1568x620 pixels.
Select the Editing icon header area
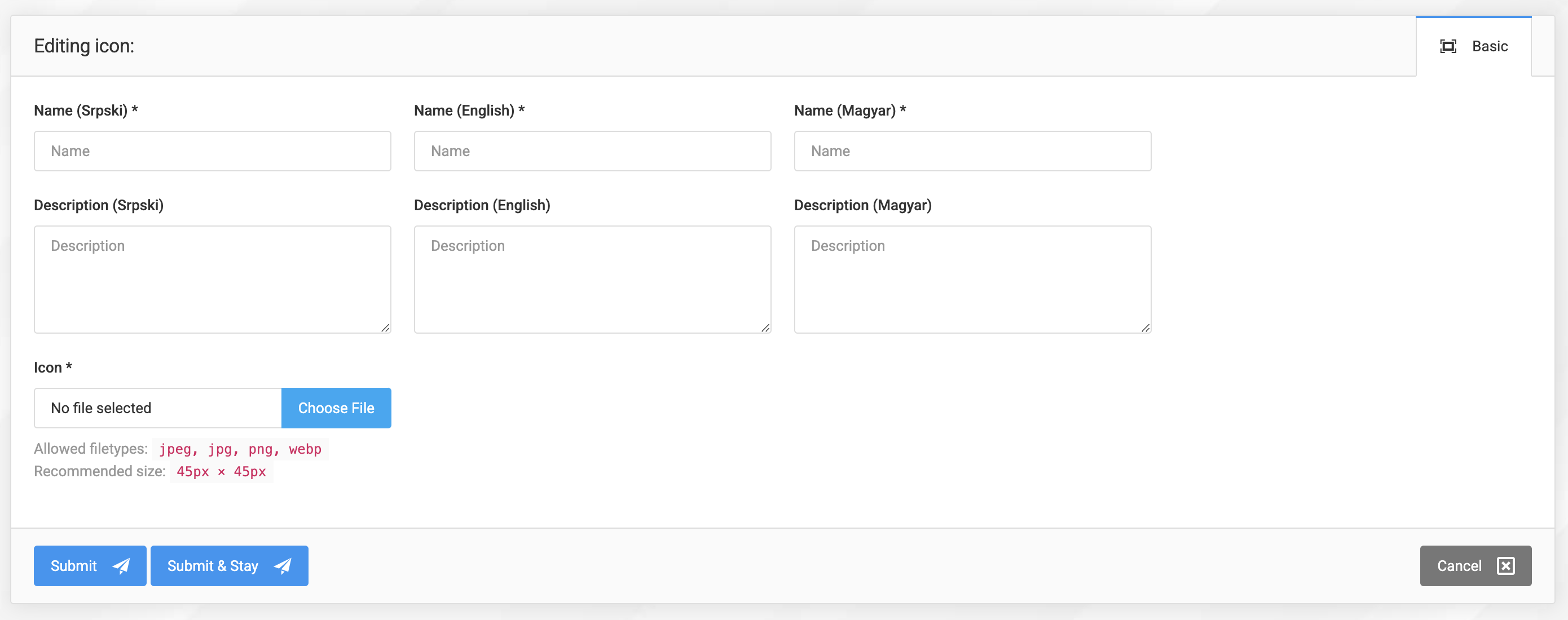click(x=85, y=46)
